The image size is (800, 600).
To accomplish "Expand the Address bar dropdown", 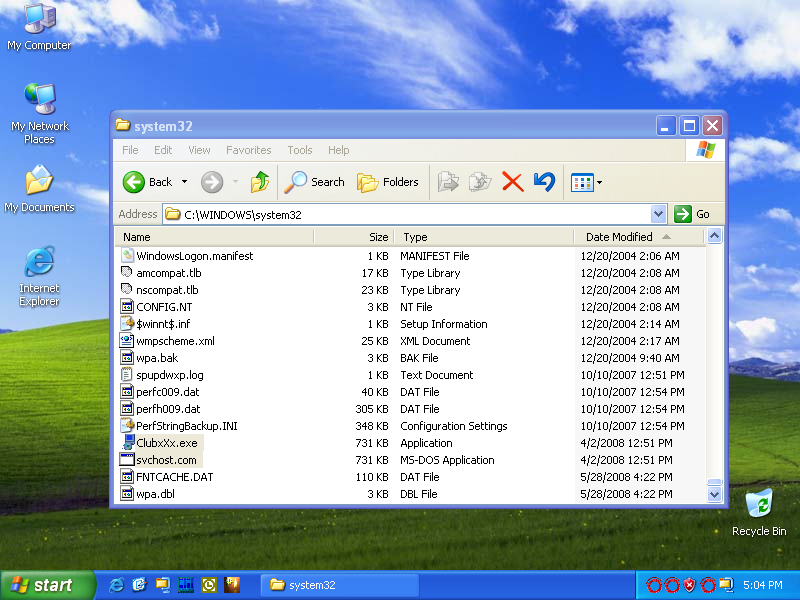I will pyautogui.click(x=659, y=214).
